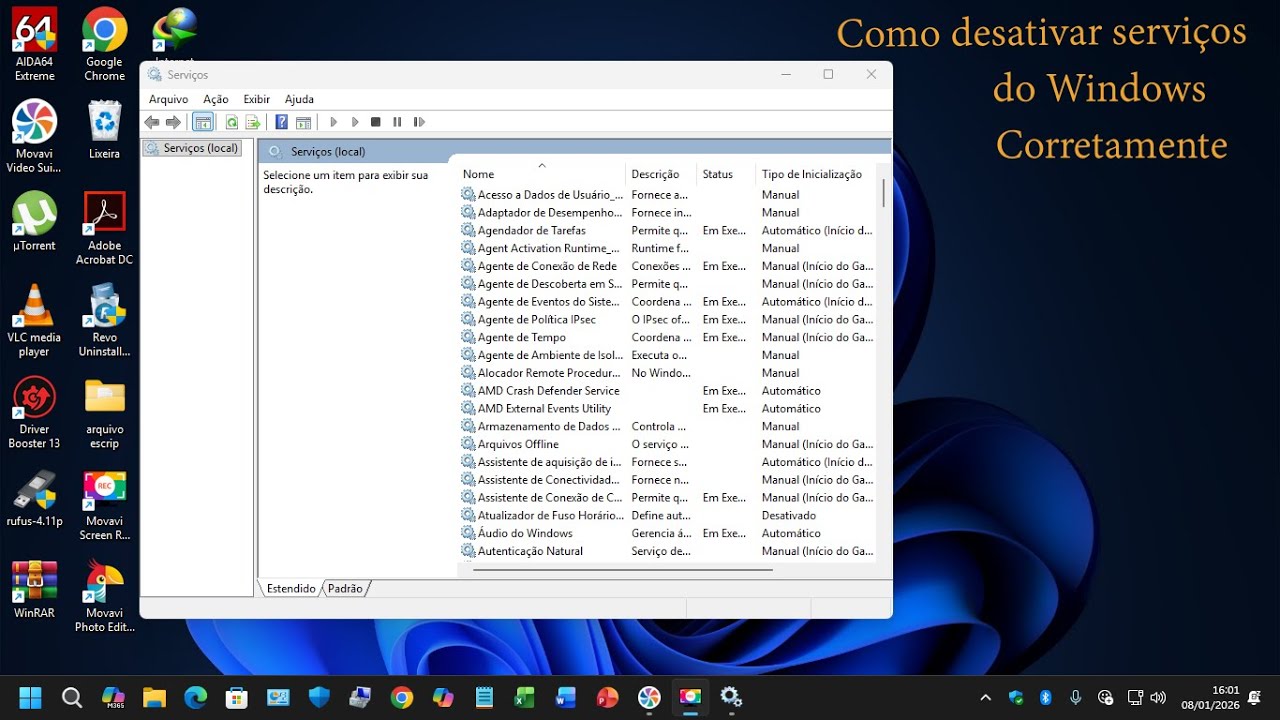Open the arquivo escrip desktop folder
The height and width of the screenshot is (720, 1280).
105,413
